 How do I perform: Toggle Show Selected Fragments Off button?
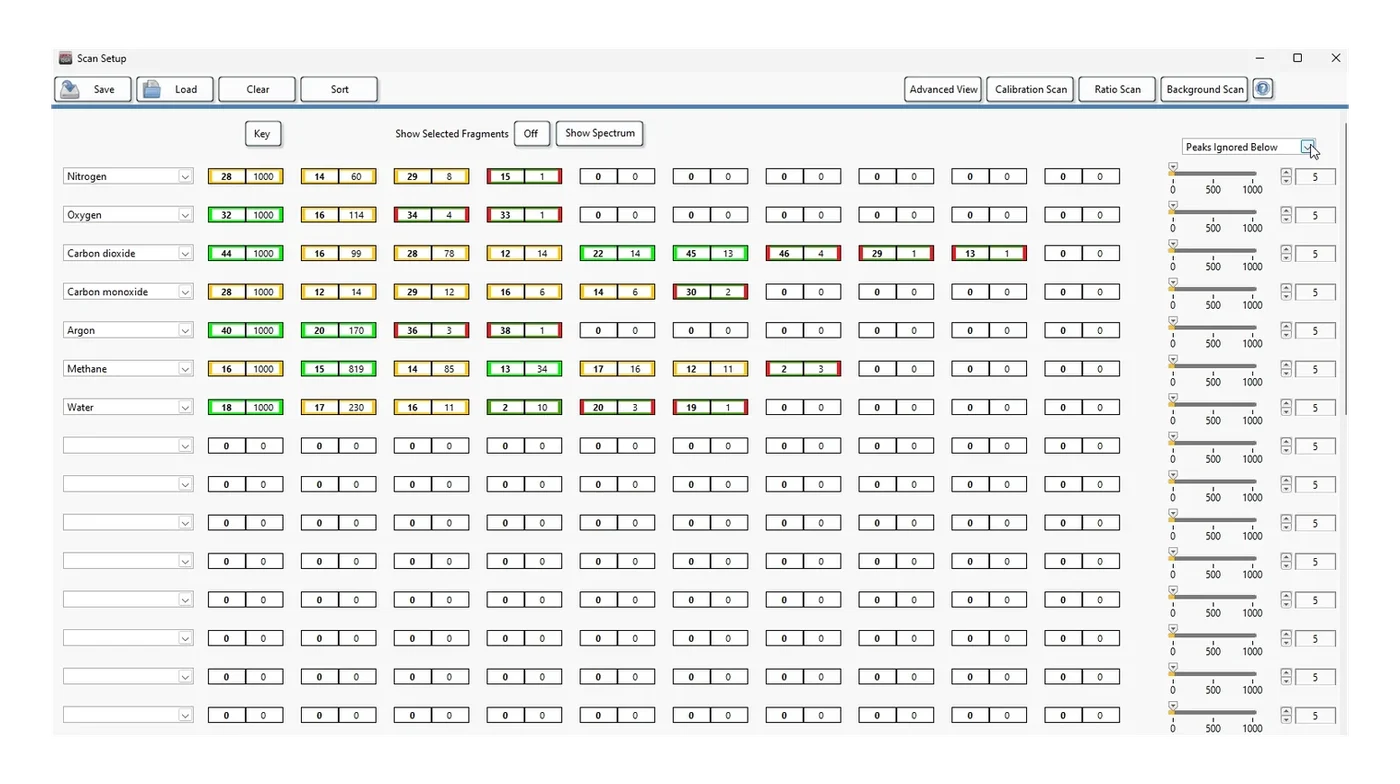click(x=531, y=134)
